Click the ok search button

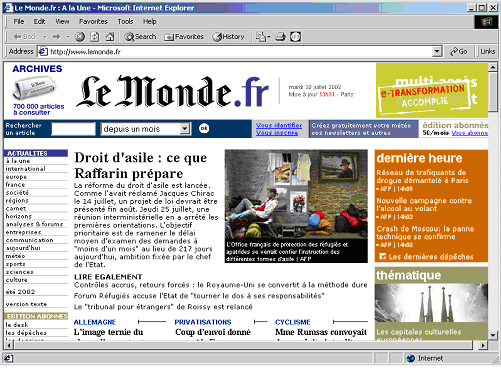click(x=204, y=128)
